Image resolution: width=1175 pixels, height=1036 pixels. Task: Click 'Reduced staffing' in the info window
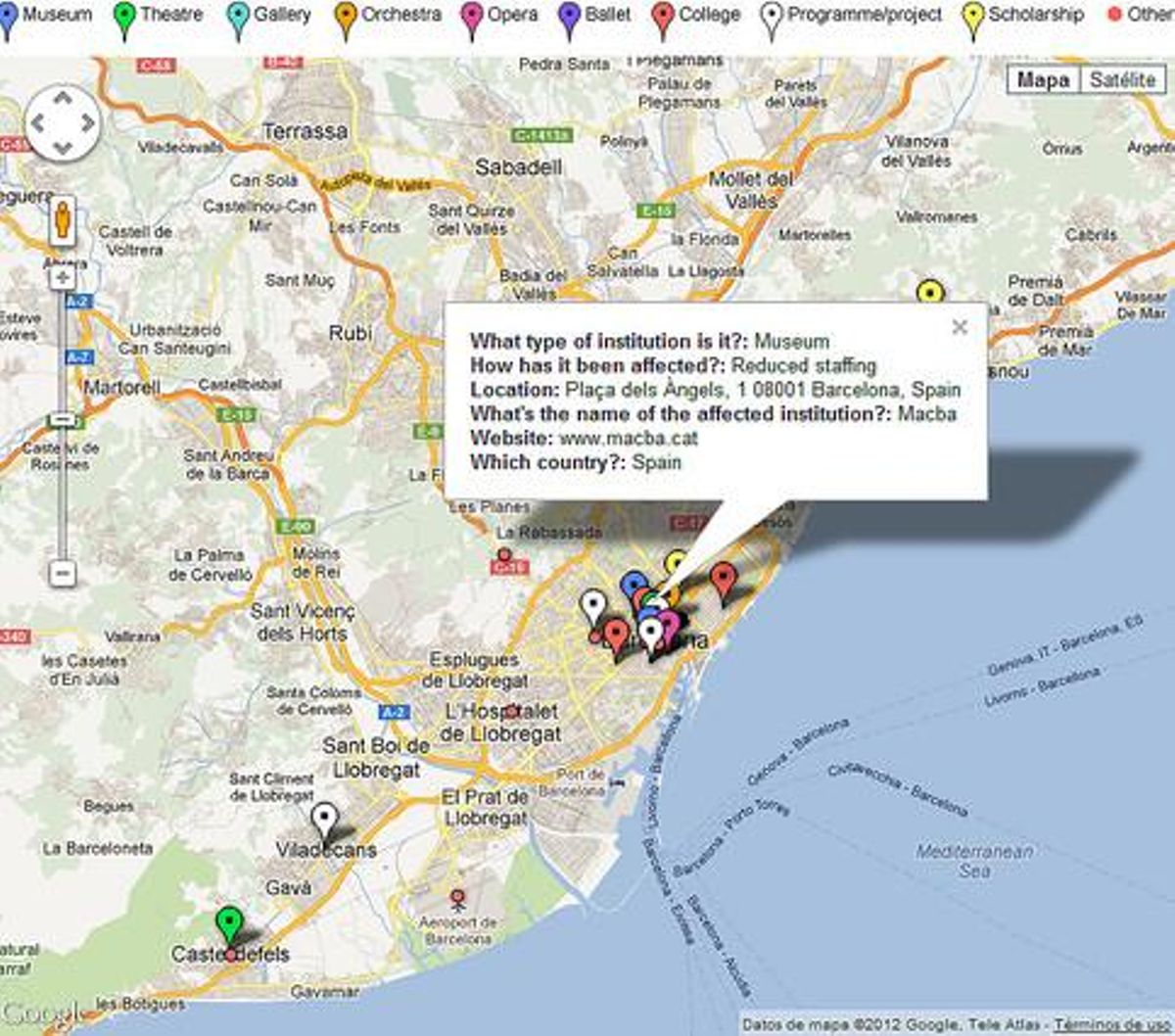804,365
